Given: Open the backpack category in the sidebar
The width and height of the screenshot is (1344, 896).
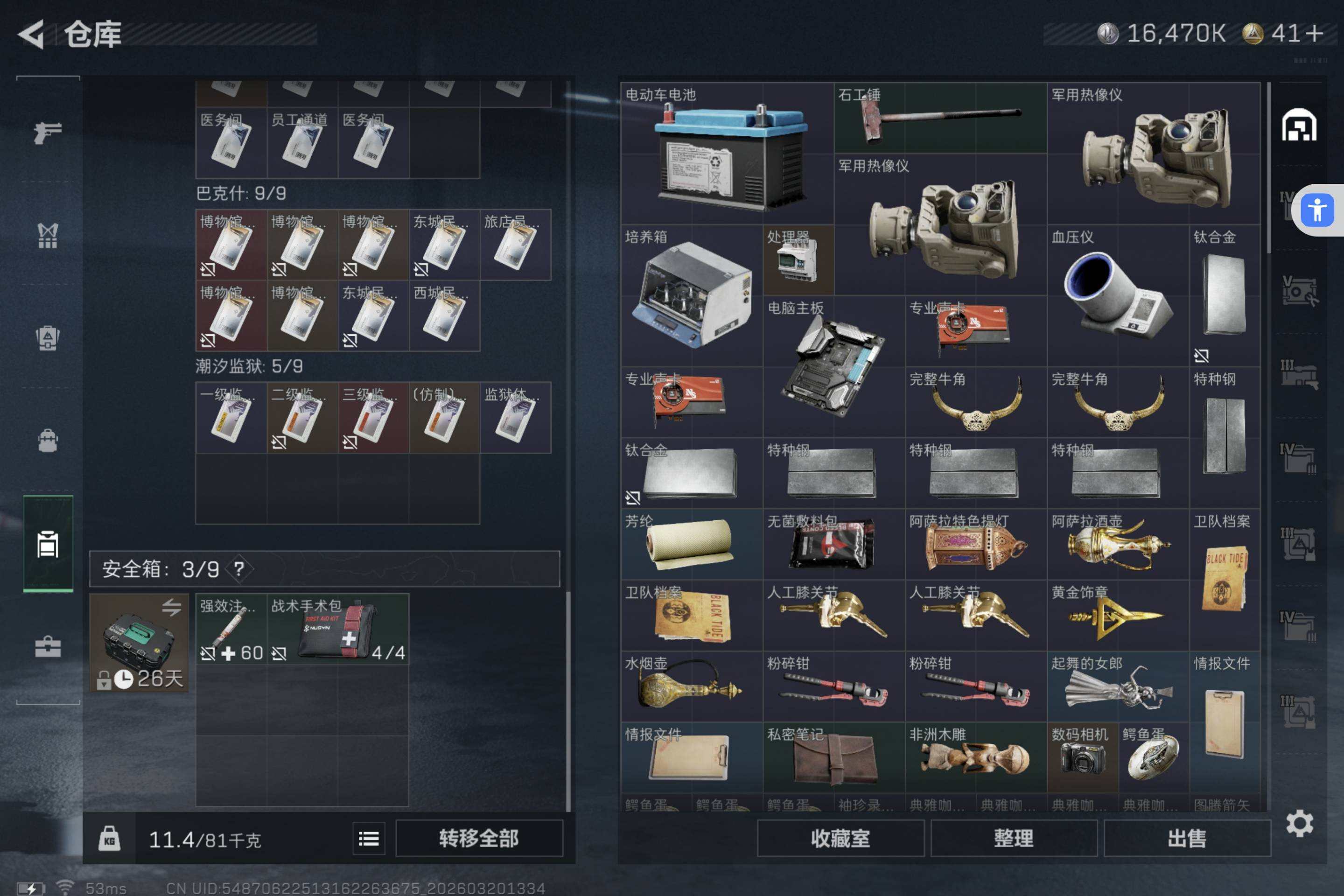Looking at the screenshot, I should click(48, 441).
